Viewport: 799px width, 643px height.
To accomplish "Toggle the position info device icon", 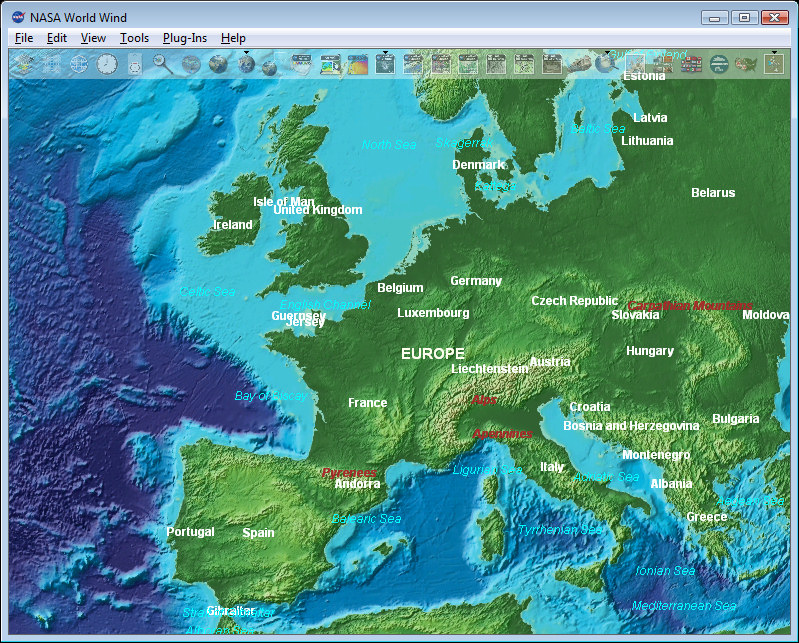I will coord(135,64).
